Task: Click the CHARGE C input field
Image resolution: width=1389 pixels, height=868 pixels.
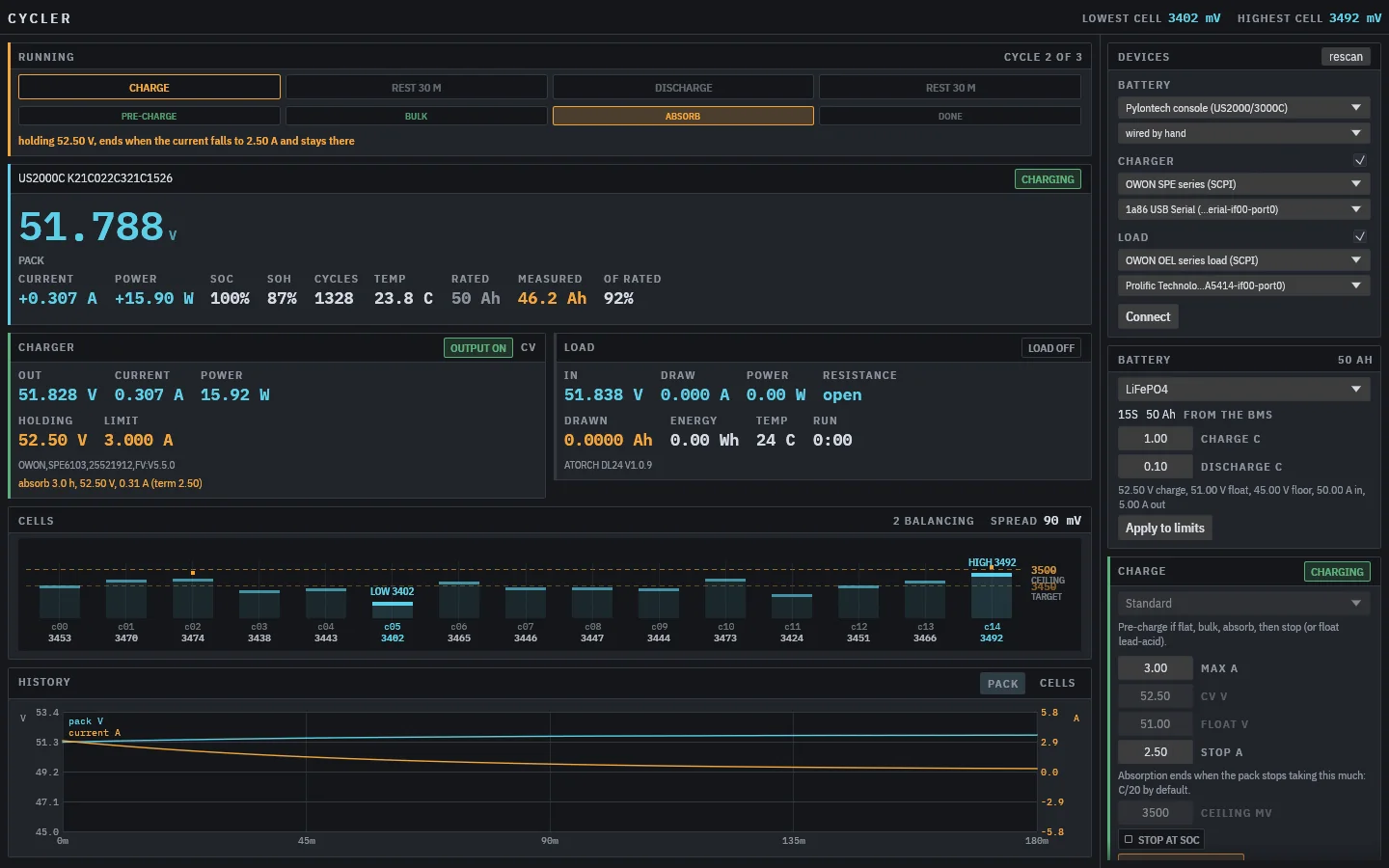Action: pyautogui.click(x=1156, y=439)
